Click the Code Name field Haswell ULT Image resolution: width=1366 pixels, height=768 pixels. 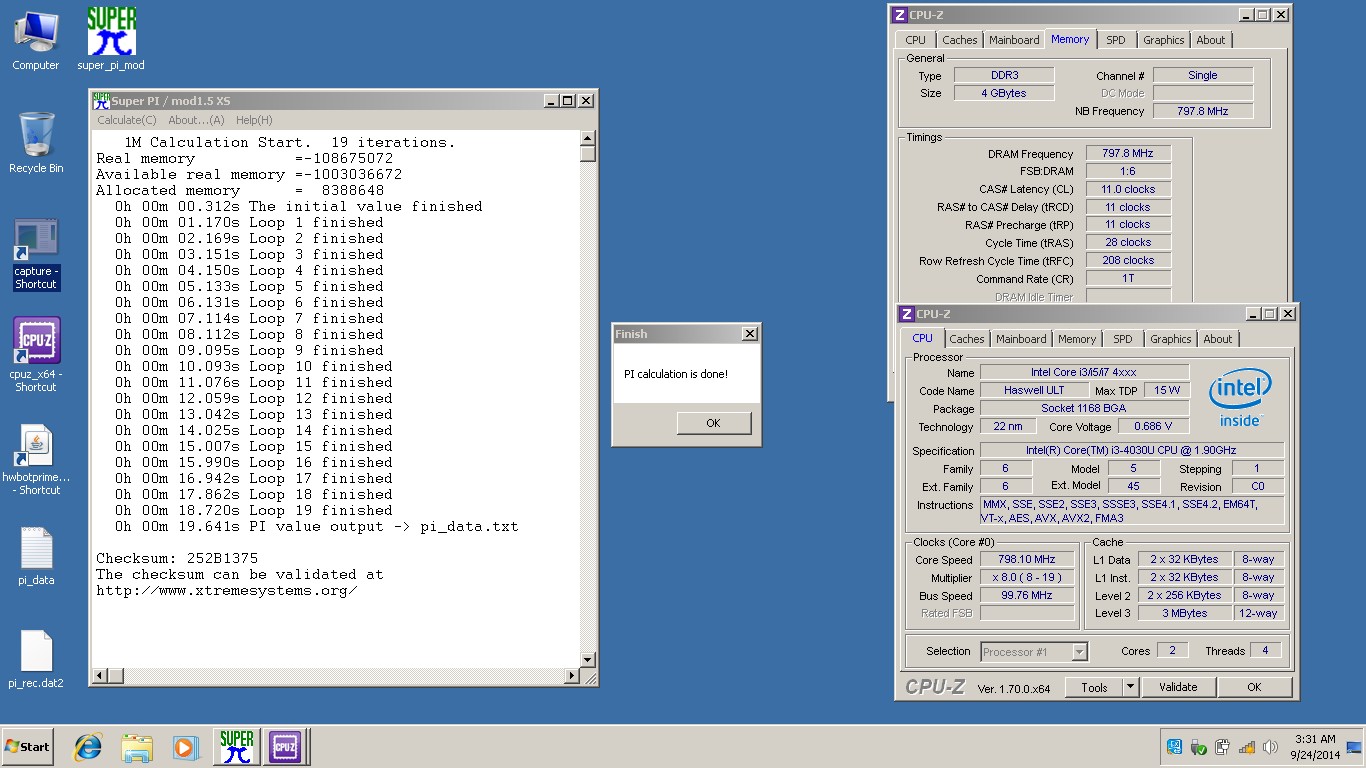[1034, 390]
